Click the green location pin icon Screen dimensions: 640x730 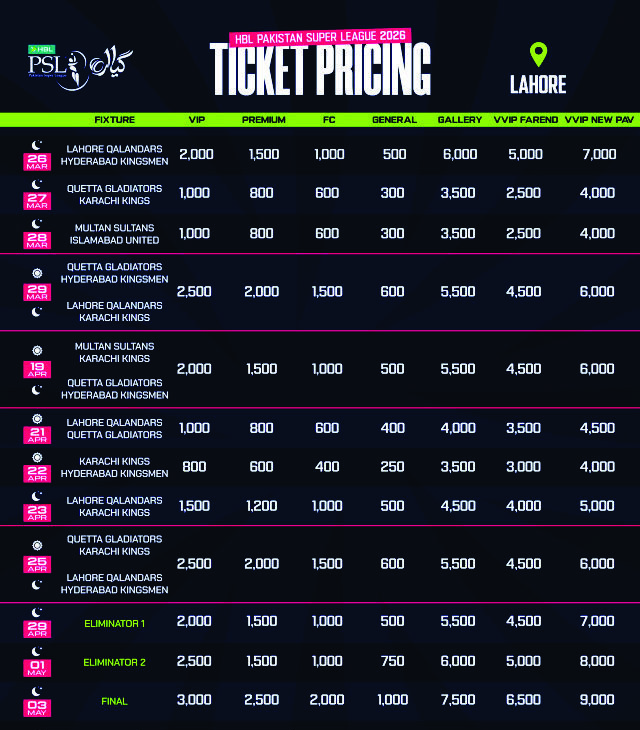click(x=539, y=55)
